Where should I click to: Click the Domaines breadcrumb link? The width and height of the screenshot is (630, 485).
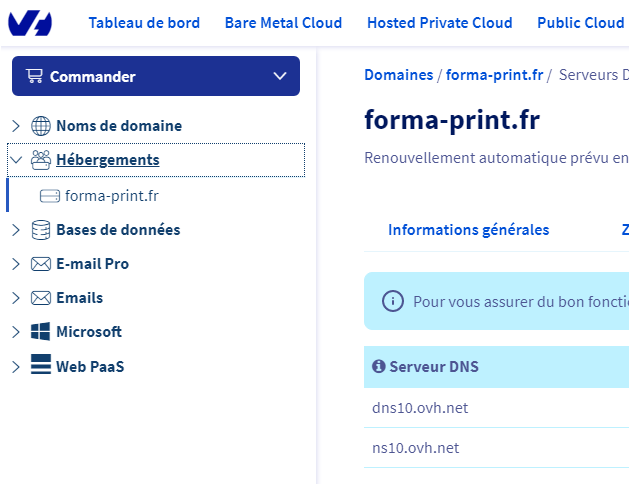click(398, 75)
